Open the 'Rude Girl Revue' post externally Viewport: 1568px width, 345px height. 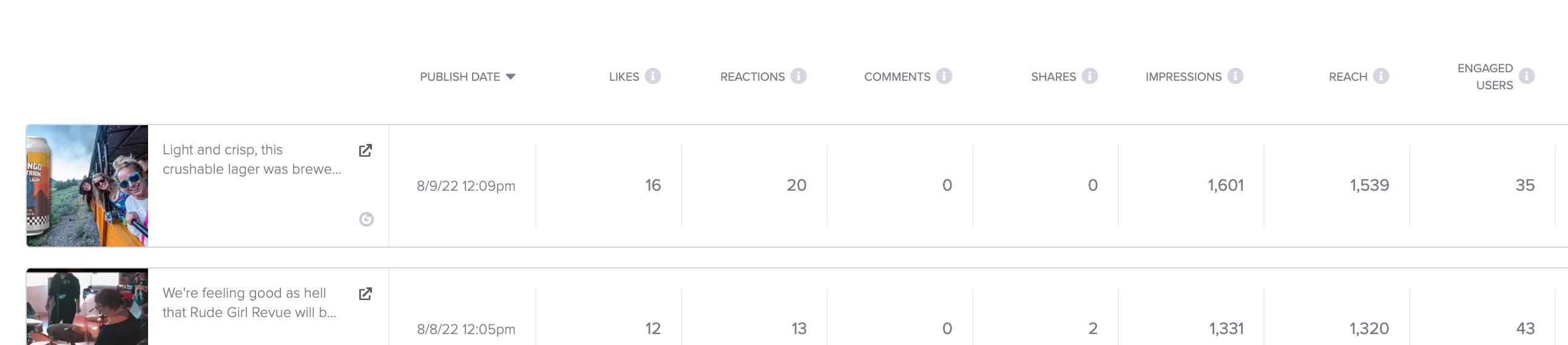365,294
